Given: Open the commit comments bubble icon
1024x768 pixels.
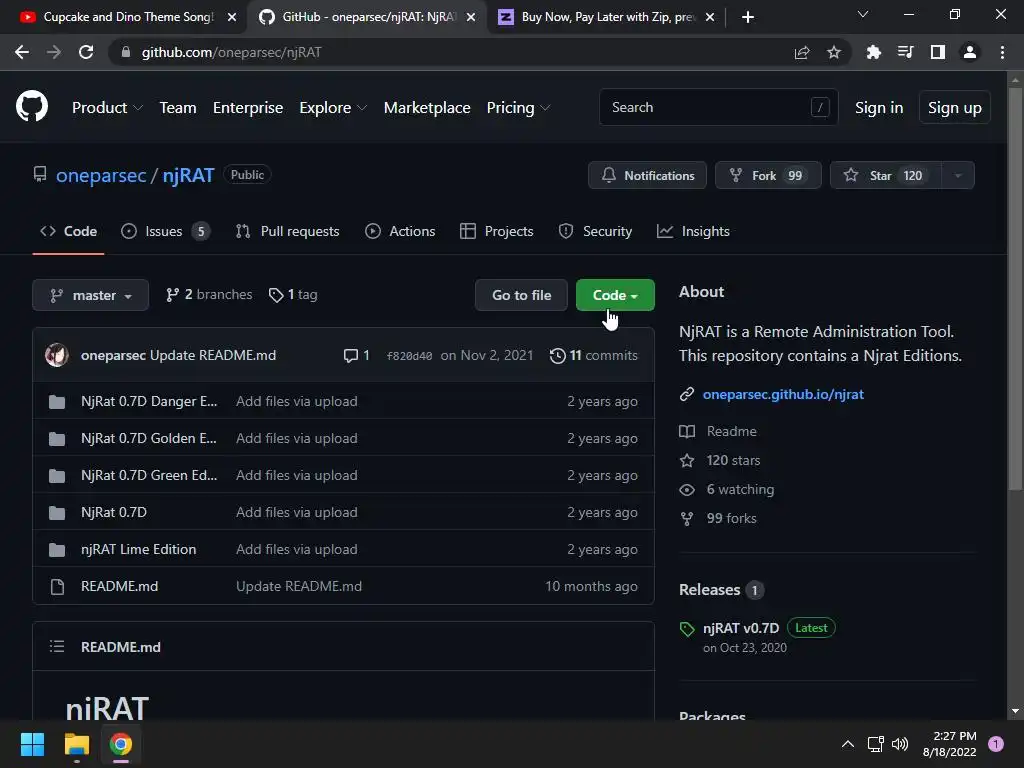Looking at the screenshot, I should click(351, 355).
